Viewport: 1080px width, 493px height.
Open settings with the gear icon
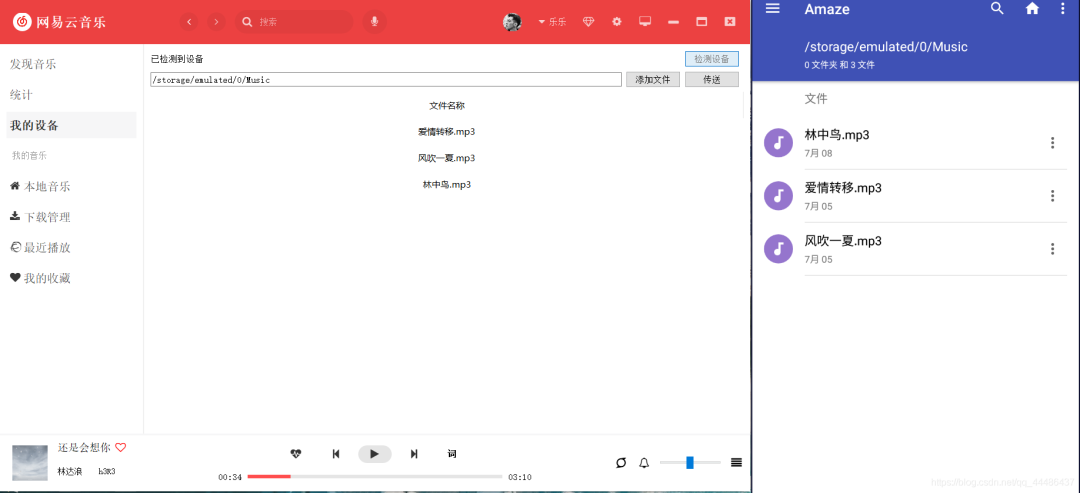point(616,22)
